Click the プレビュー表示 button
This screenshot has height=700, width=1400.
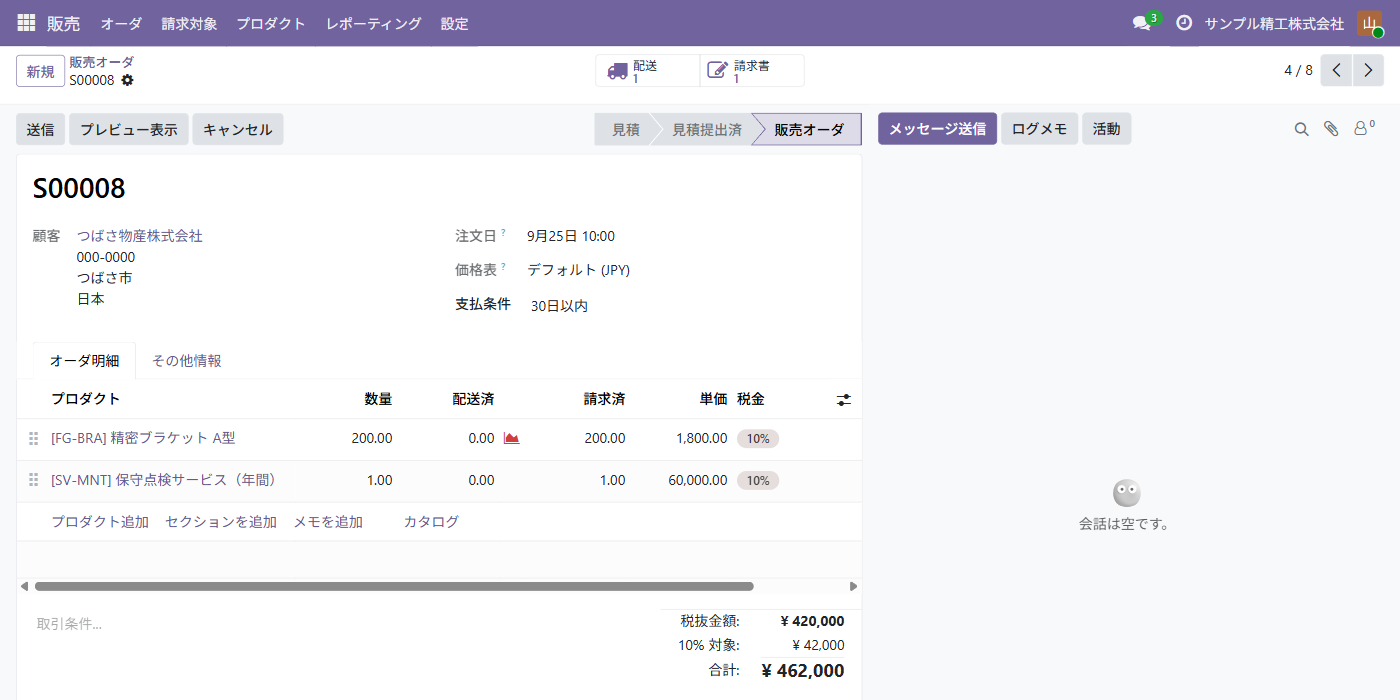129,129
